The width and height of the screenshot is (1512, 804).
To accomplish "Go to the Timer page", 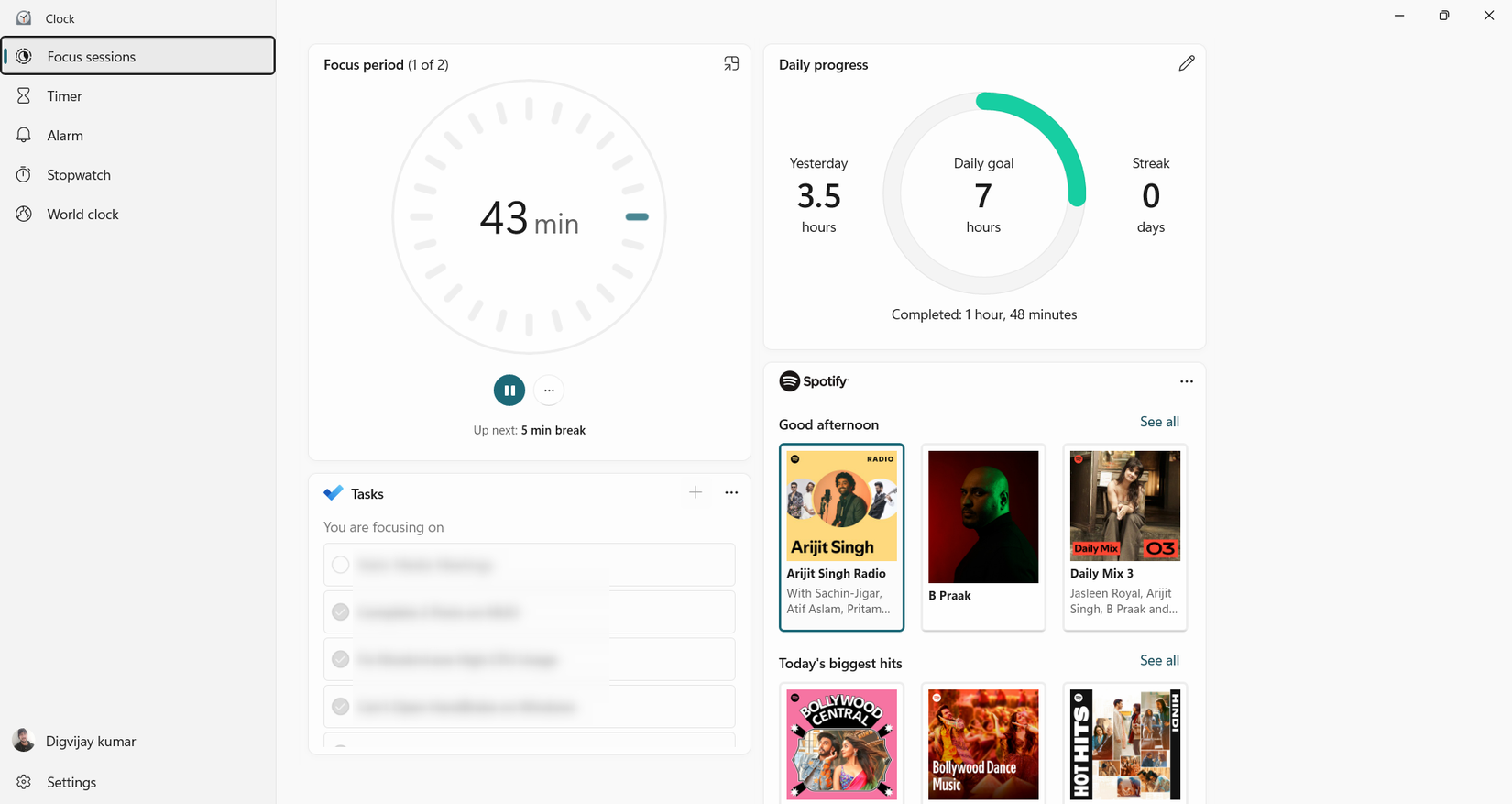I will point(138,95).
